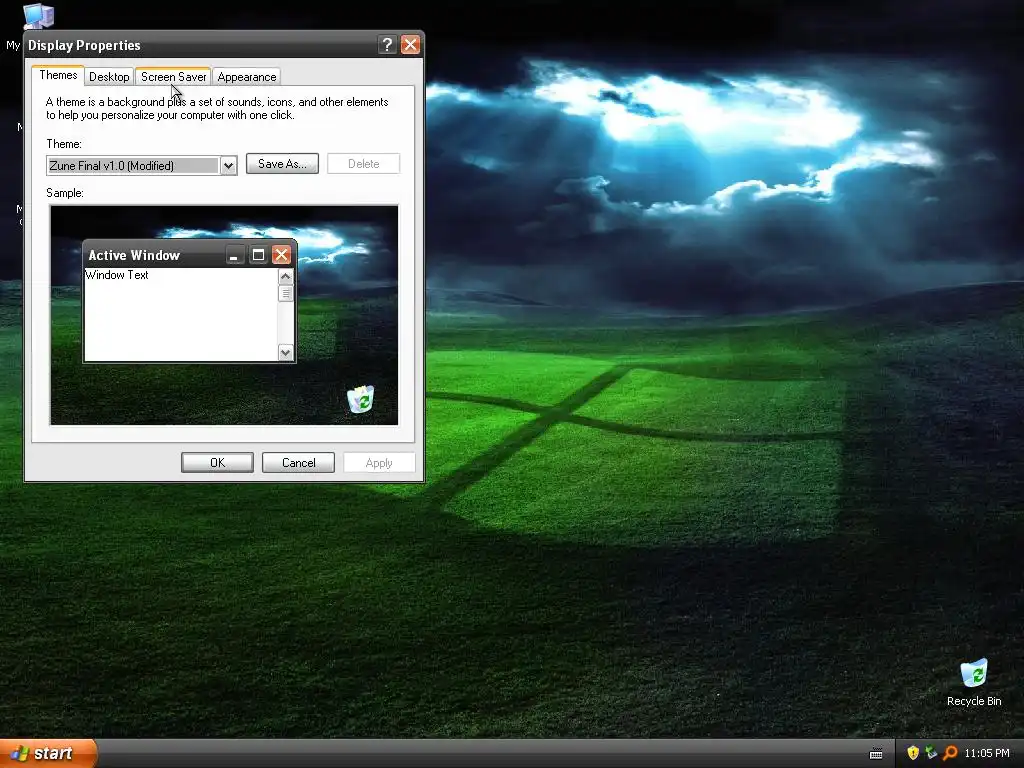Click the Active Window sample minimize icon
The width and height of the screenshot is (1024, 768).
click(x=234, y=255)
